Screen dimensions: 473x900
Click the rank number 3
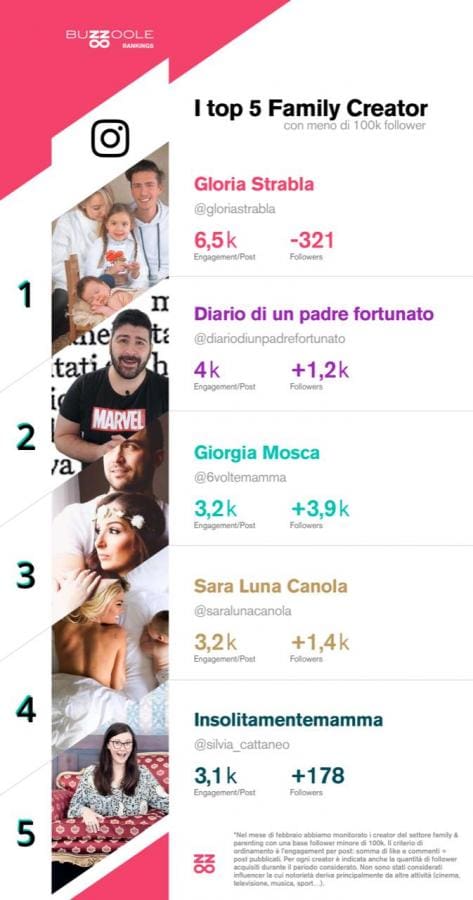pos(25,575)
